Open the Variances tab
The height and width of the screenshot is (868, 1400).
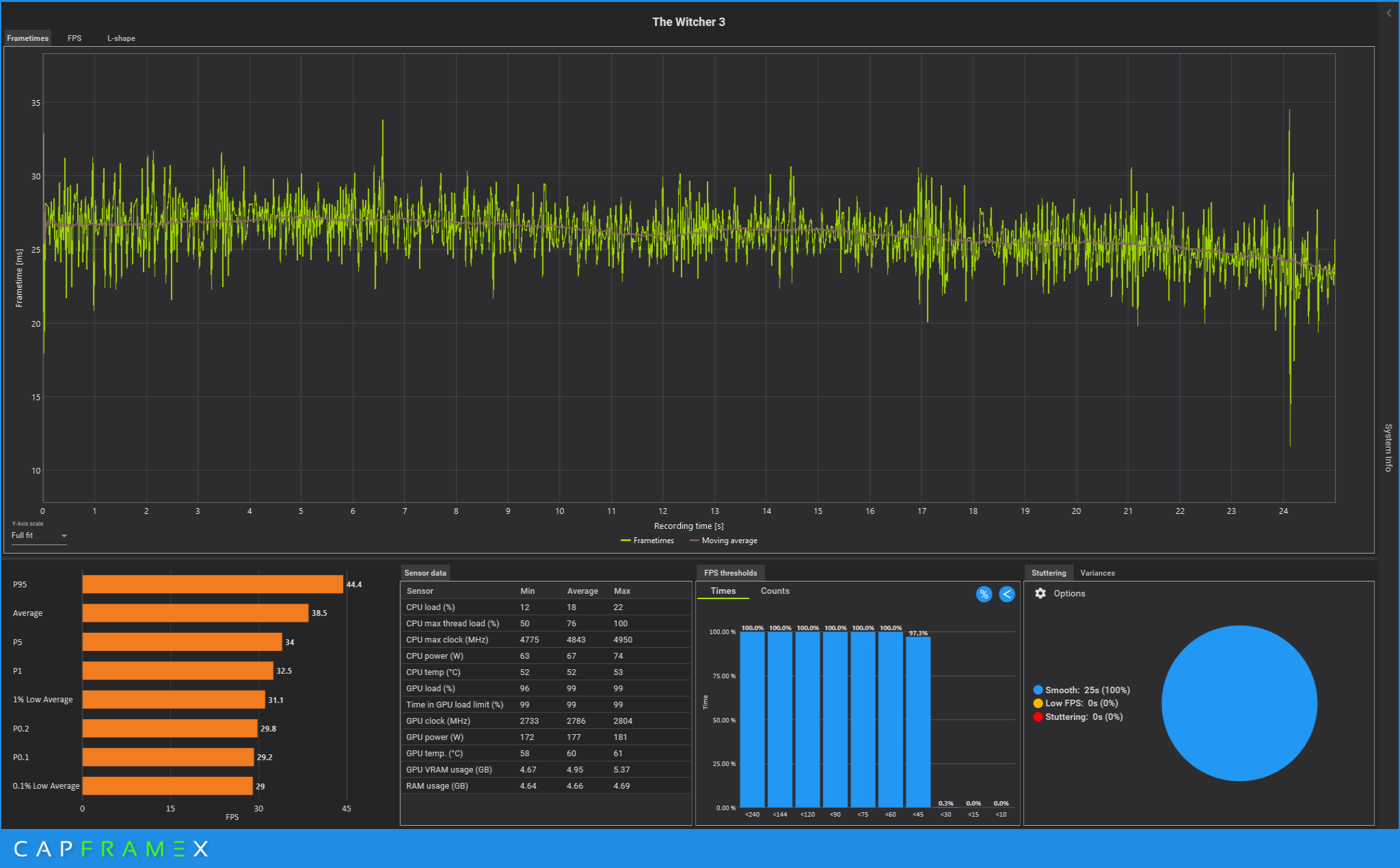[1097, 573]
